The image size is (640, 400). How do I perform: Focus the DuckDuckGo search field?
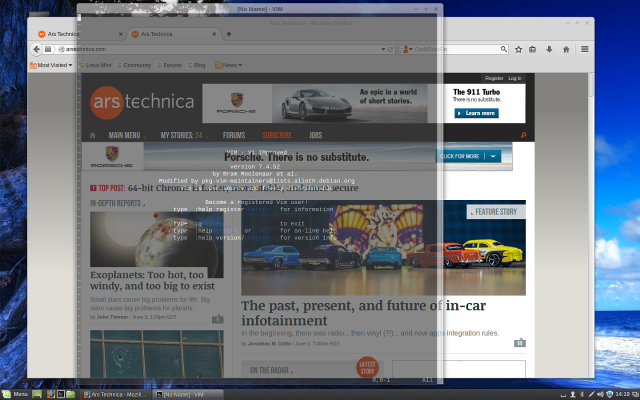click(455, 49)
